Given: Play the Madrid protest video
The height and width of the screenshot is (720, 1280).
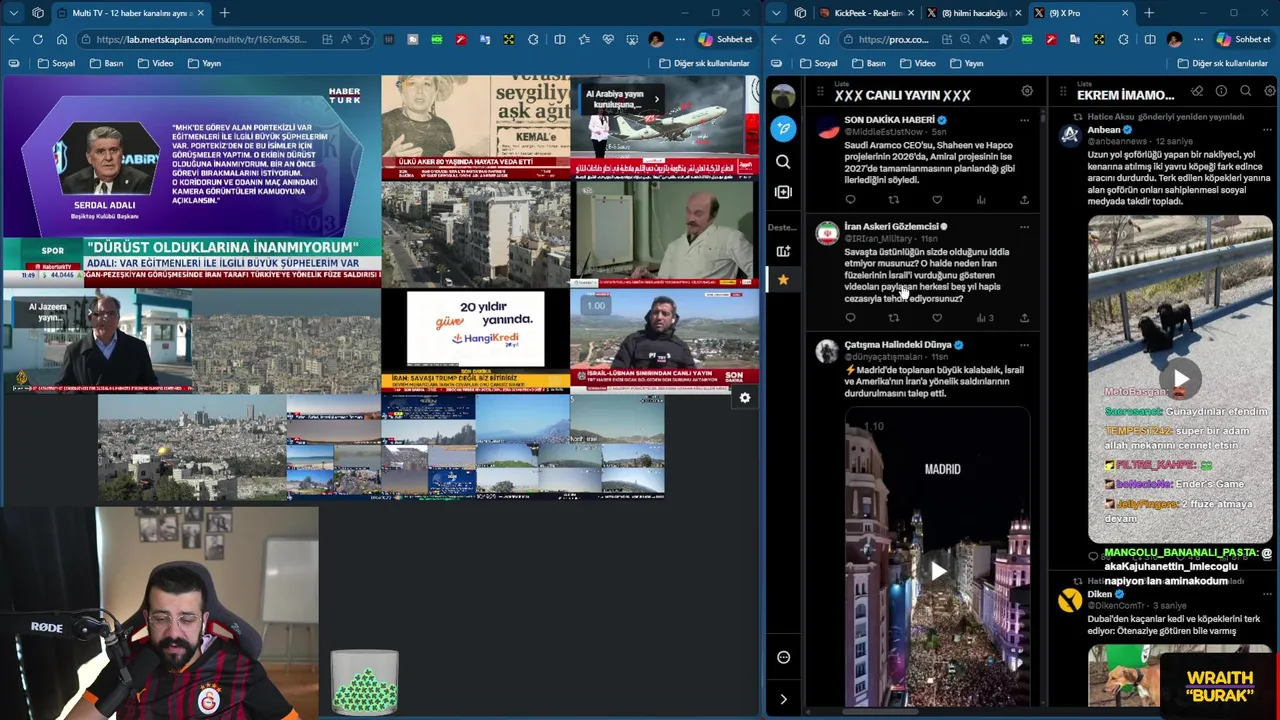Looking at the screenshot, I should point(937,571).
